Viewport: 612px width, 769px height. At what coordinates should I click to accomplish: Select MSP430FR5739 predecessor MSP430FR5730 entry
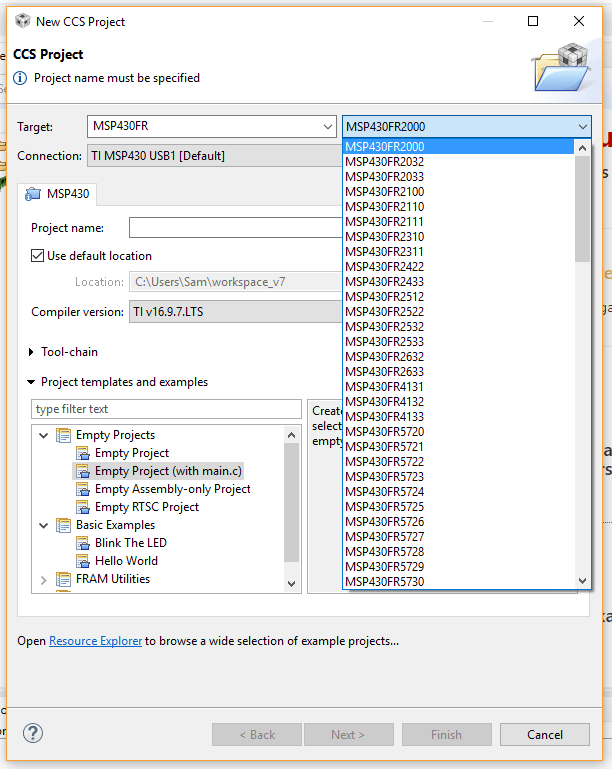(459, 582)
